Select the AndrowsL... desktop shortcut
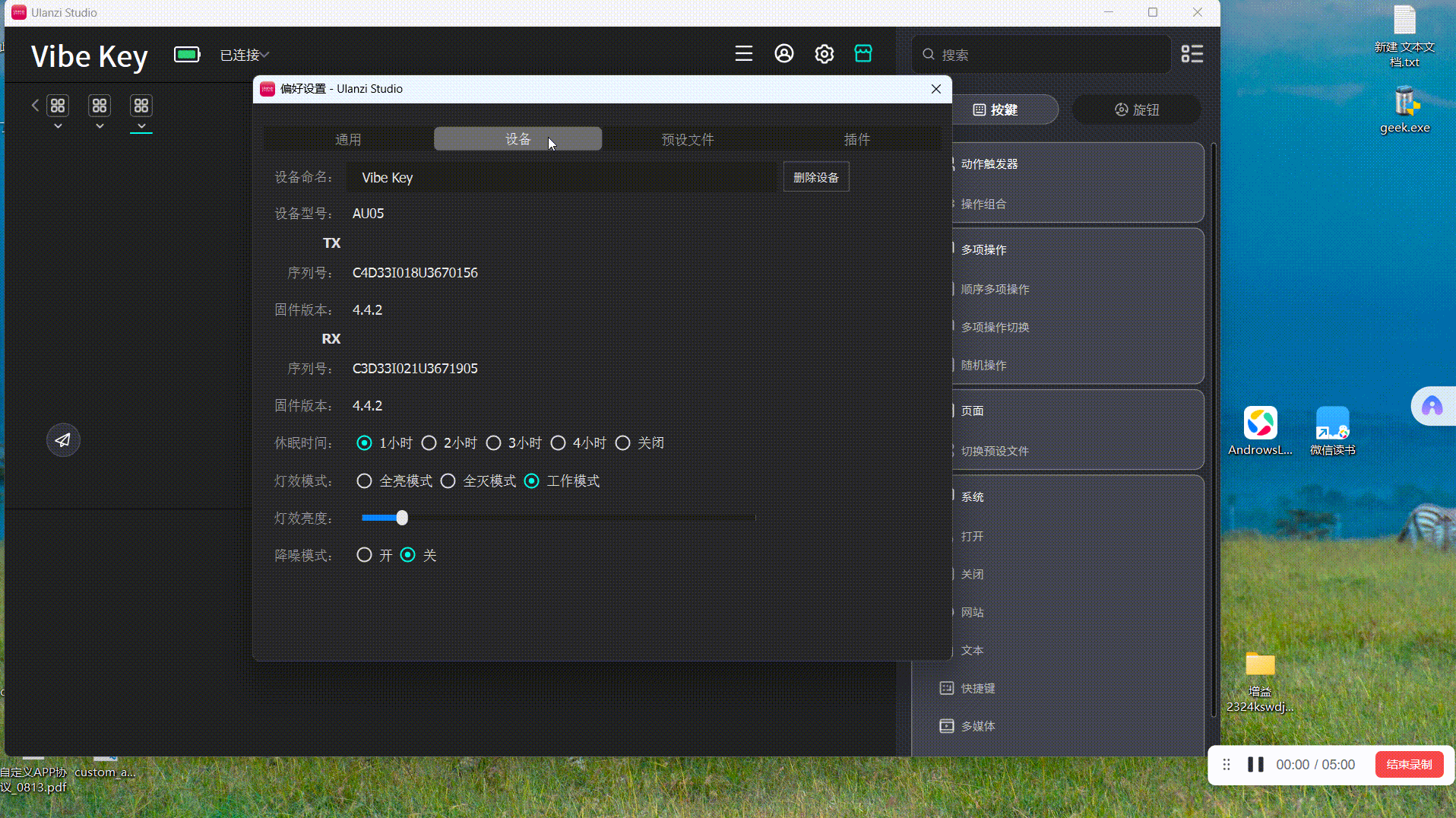Image resolution: width=1456 pixels, height=818 pixels. [1260, 431]
